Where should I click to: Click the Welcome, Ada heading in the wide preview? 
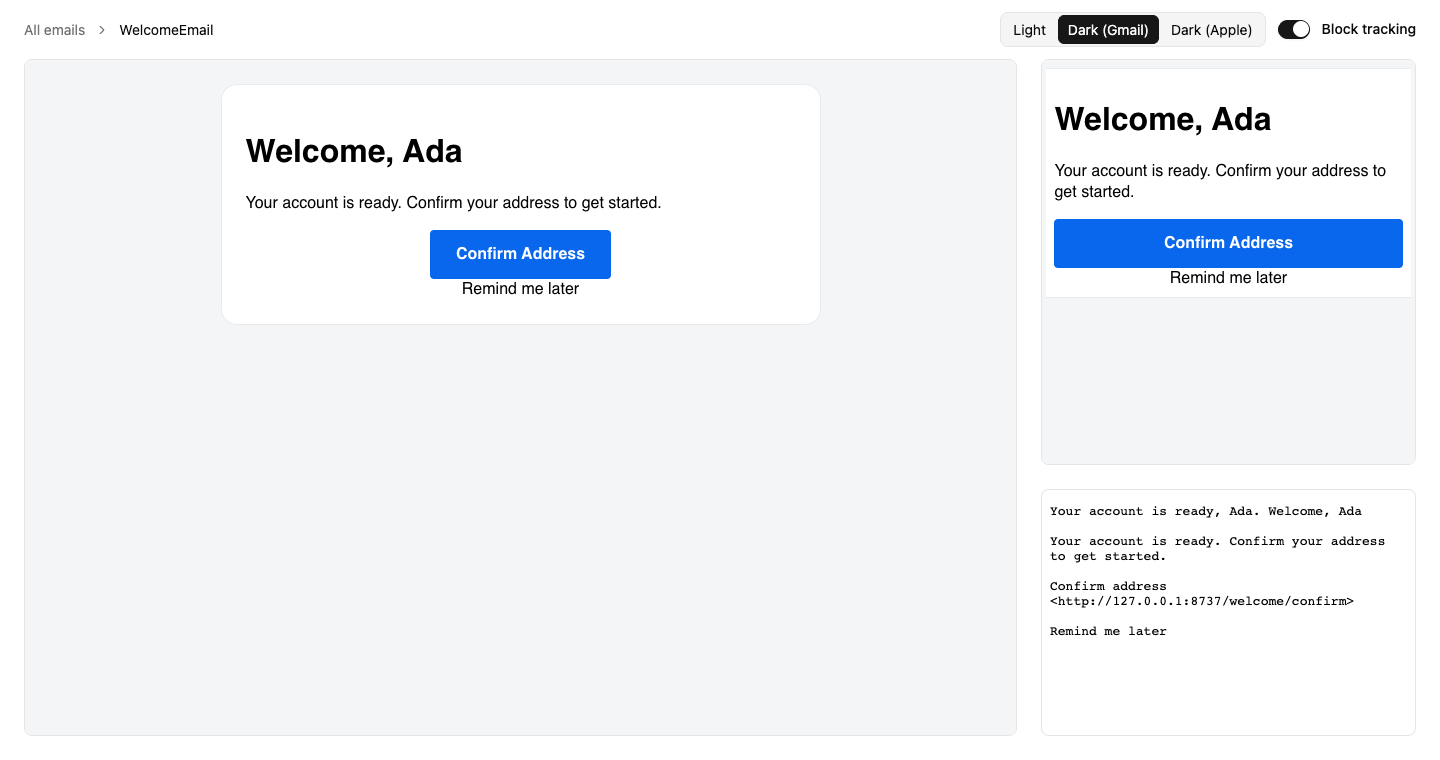point(354,151)
